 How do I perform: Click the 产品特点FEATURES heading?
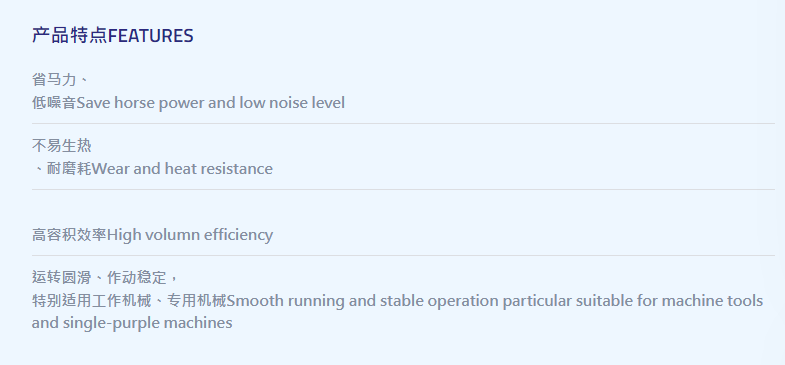click(x=113, y=36)
